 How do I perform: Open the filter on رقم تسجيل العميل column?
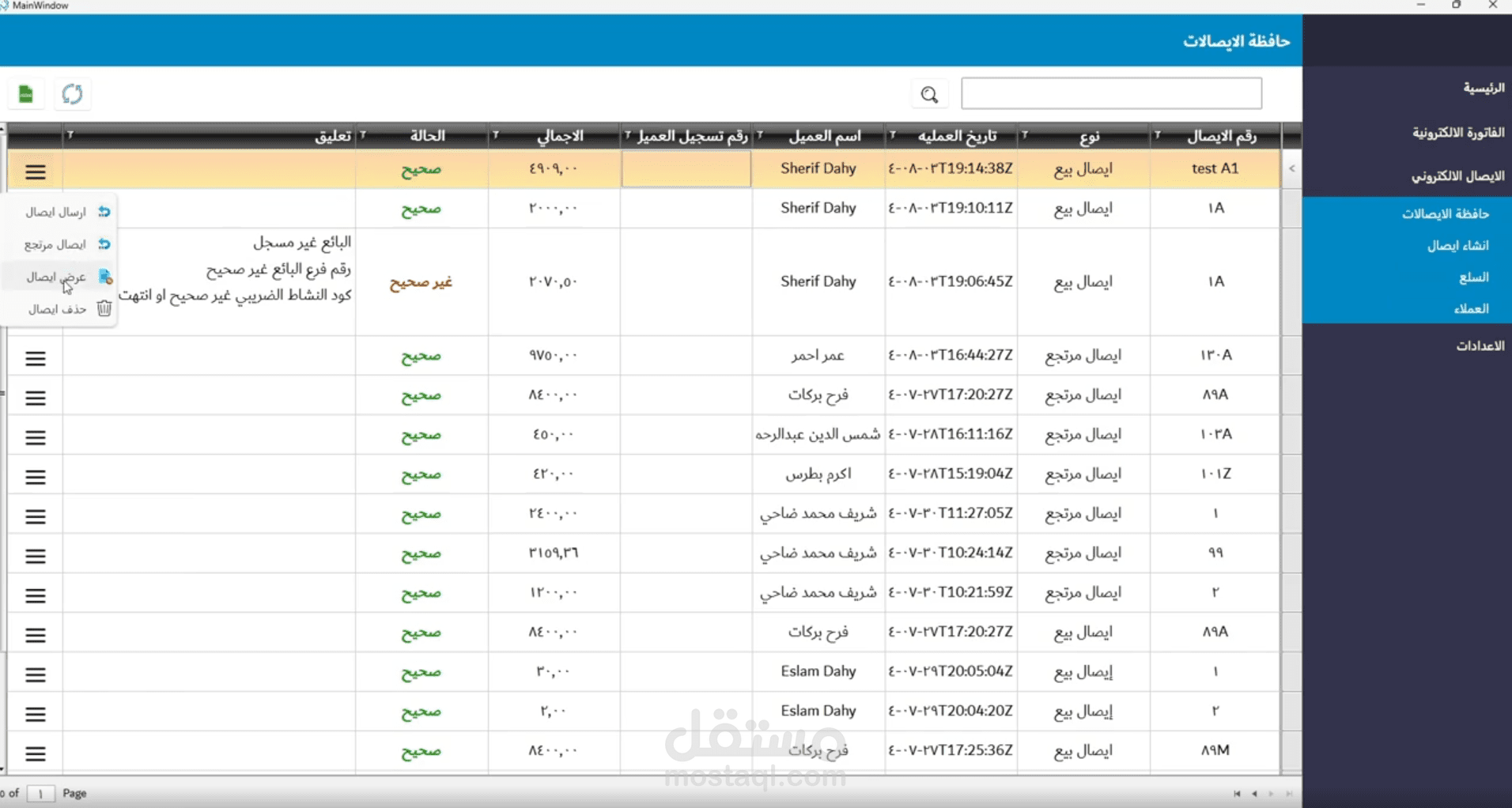point(628,135)
